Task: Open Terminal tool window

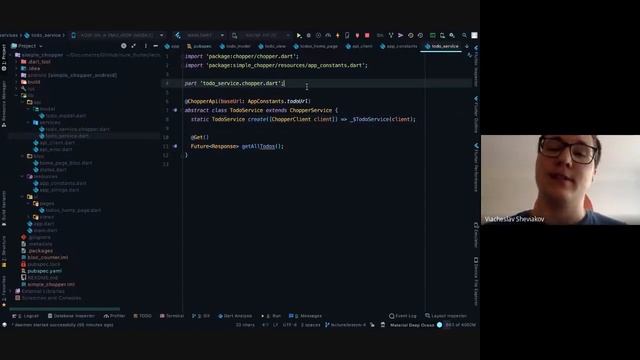Action: [x=172, y=316]
